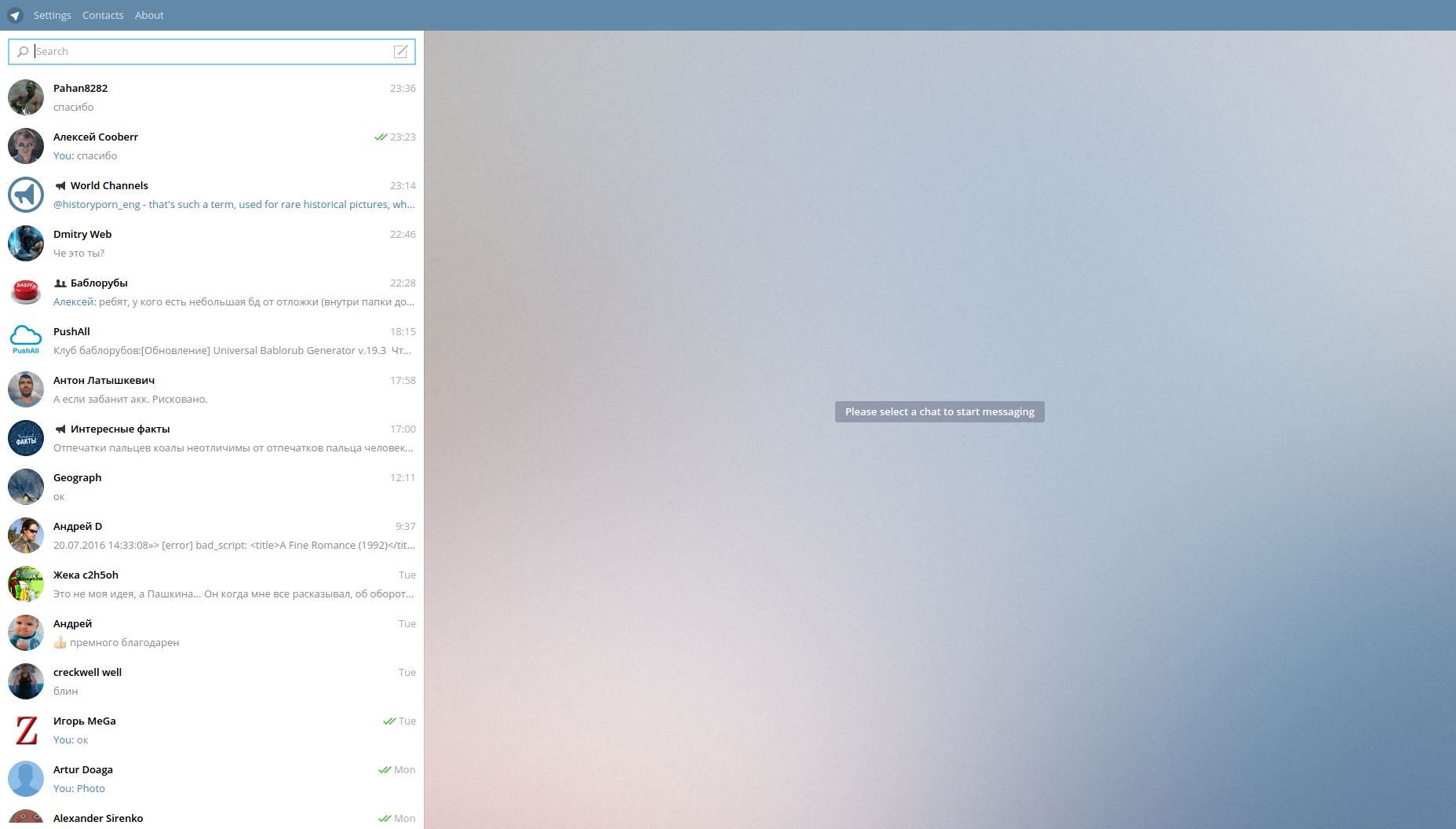Open the Settings menu
Viewport: 1456px width, 829px height.
click(52, 16)
